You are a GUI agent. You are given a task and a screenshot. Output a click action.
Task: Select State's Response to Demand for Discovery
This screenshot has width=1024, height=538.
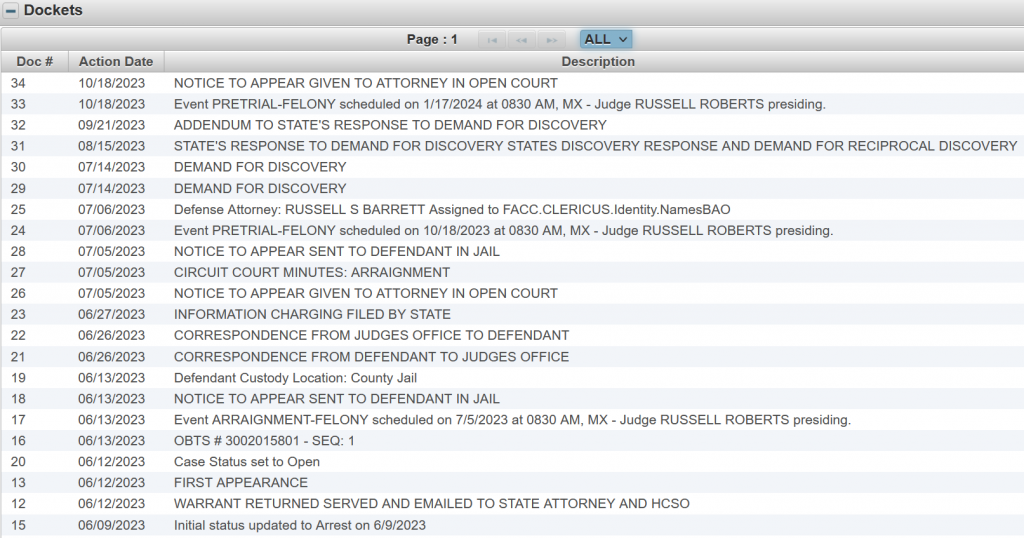594,146
